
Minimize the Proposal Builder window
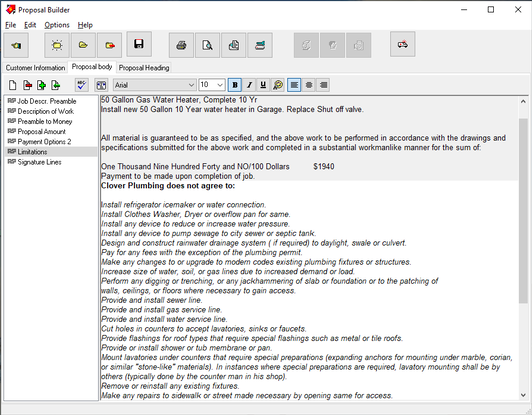click(x=464, y=10)
